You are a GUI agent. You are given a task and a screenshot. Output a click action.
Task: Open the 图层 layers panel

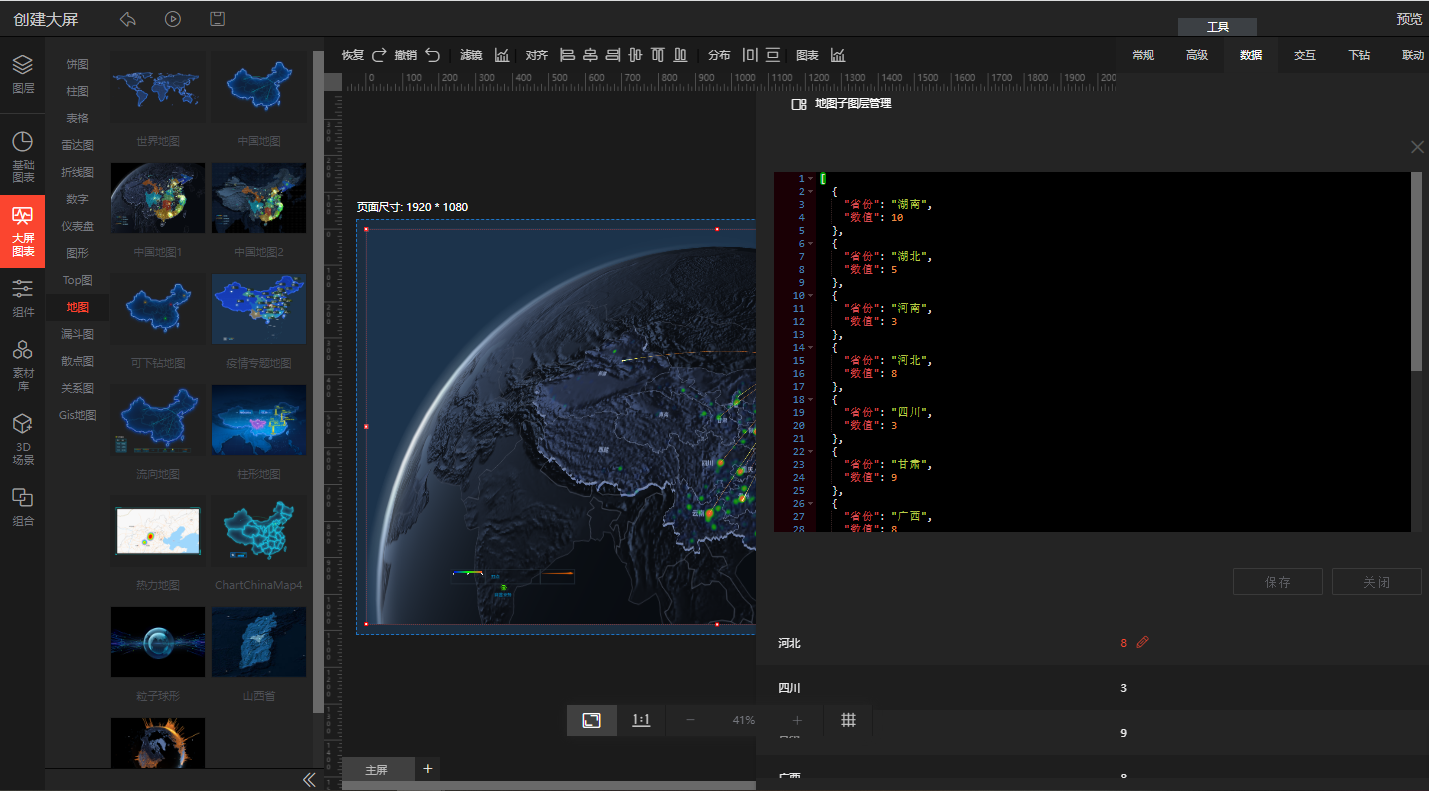(22, 75)
